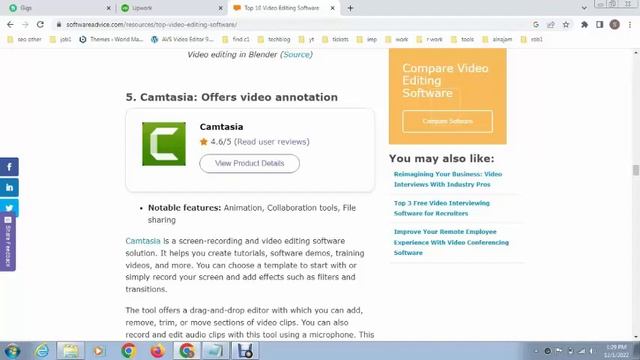Launch Firefox from the taskbar

[157, 351]
